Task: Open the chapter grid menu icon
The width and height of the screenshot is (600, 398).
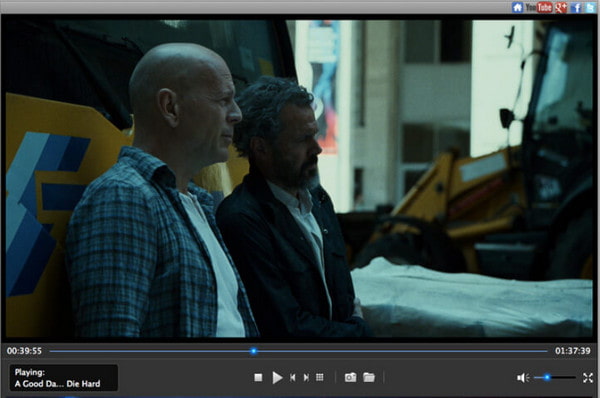Action: [320, 378]
